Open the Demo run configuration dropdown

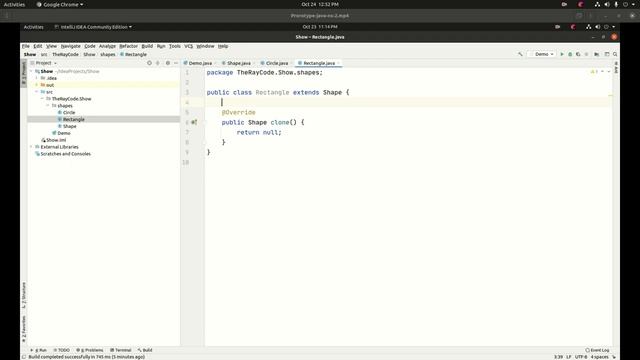(x=542, y=54)
